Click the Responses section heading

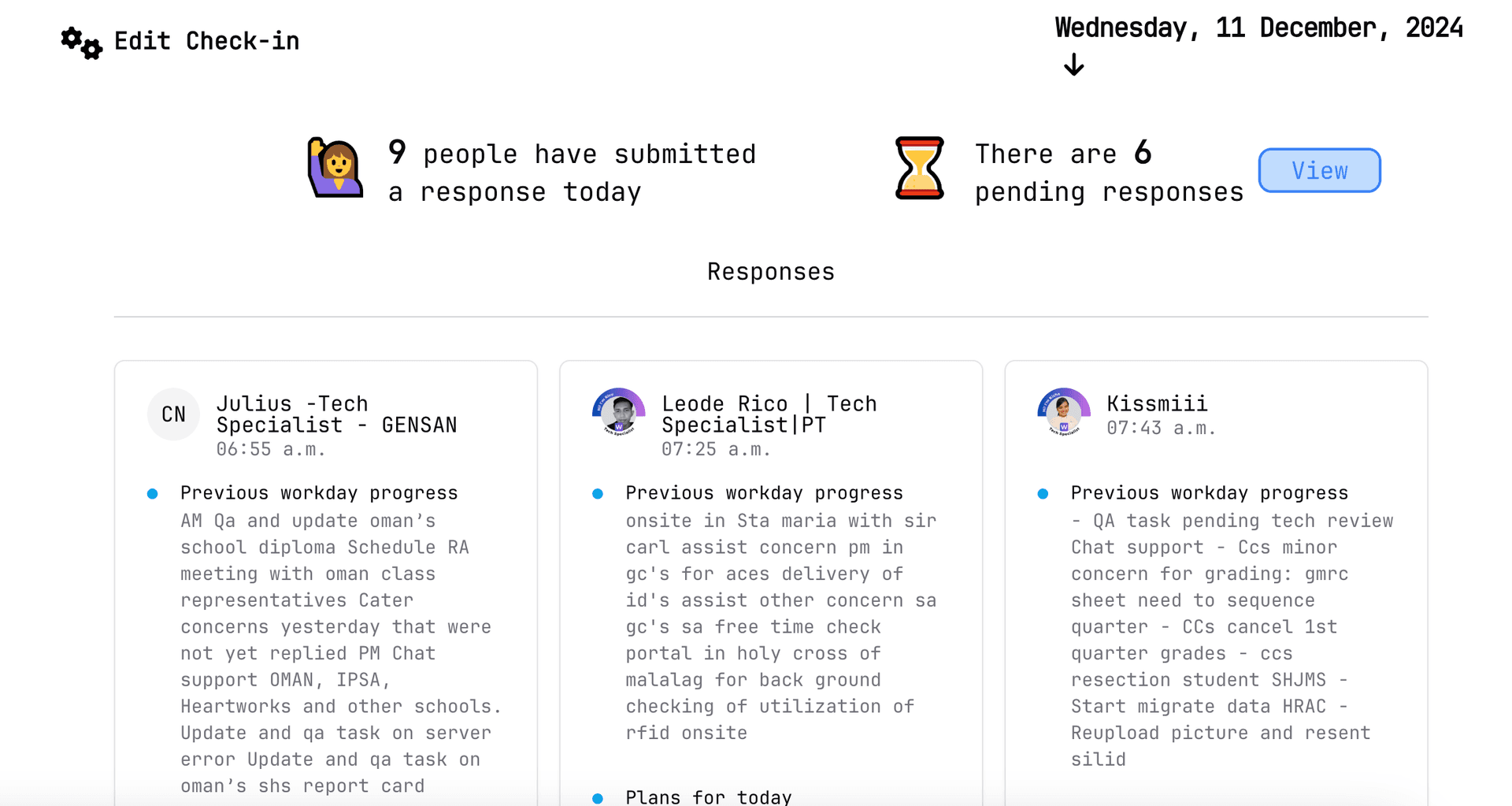pos(770,272)
